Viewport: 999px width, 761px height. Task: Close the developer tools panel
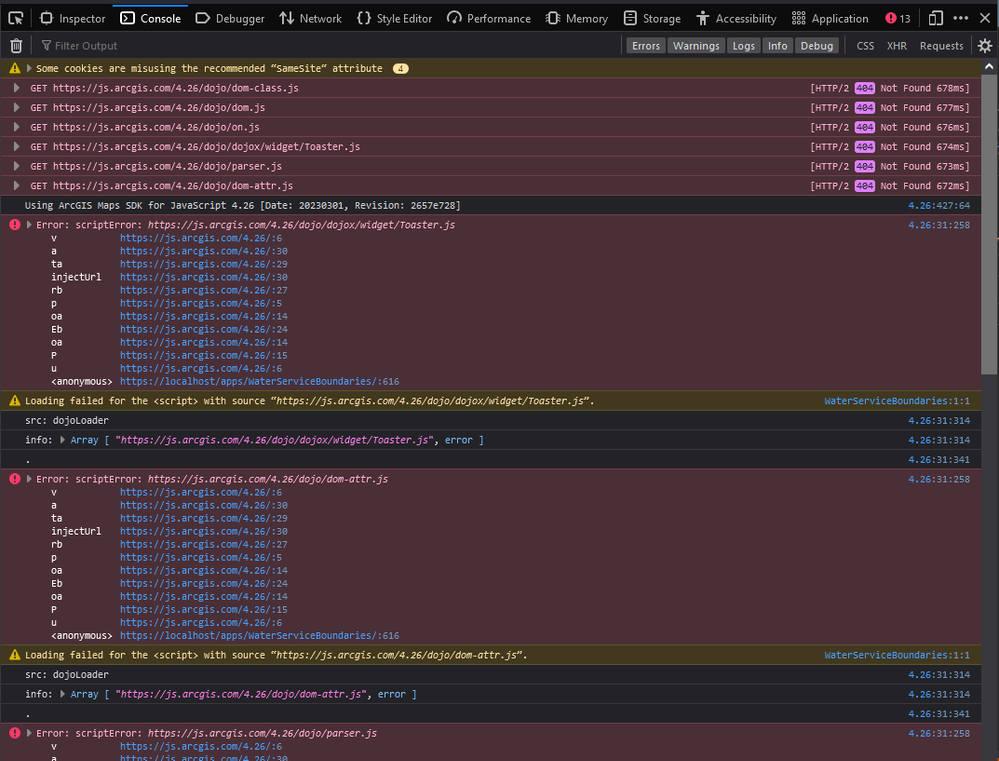coord(985,18)
